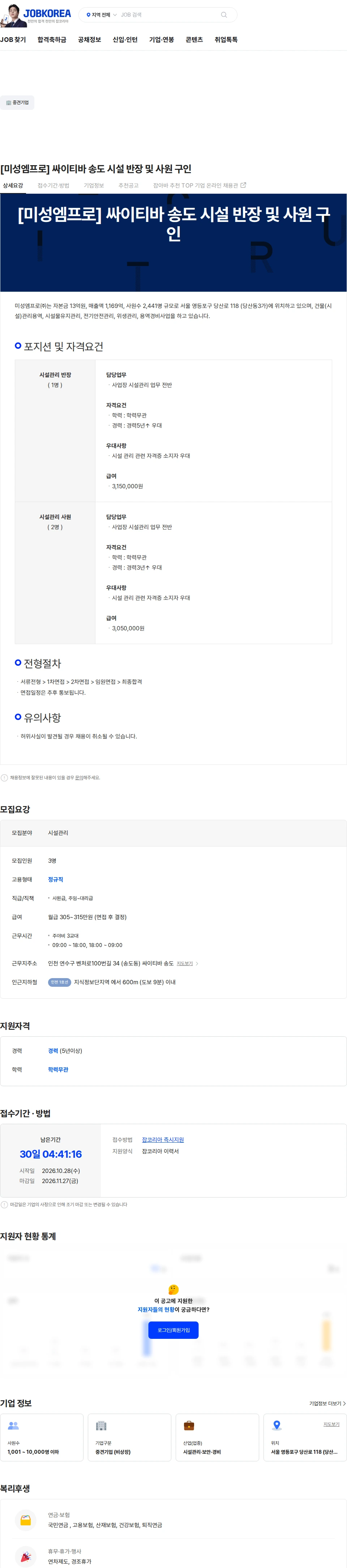Open the 잡코리아 즉시지원 apply link
The height and width of the screenshot is (1568, 347).
[163, 1139]
